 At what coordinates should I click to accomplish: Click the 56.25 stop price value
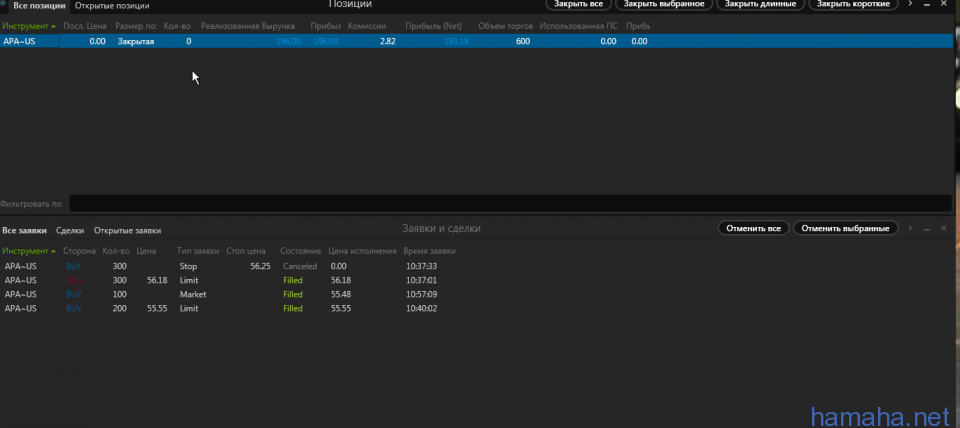pos(260,266)
